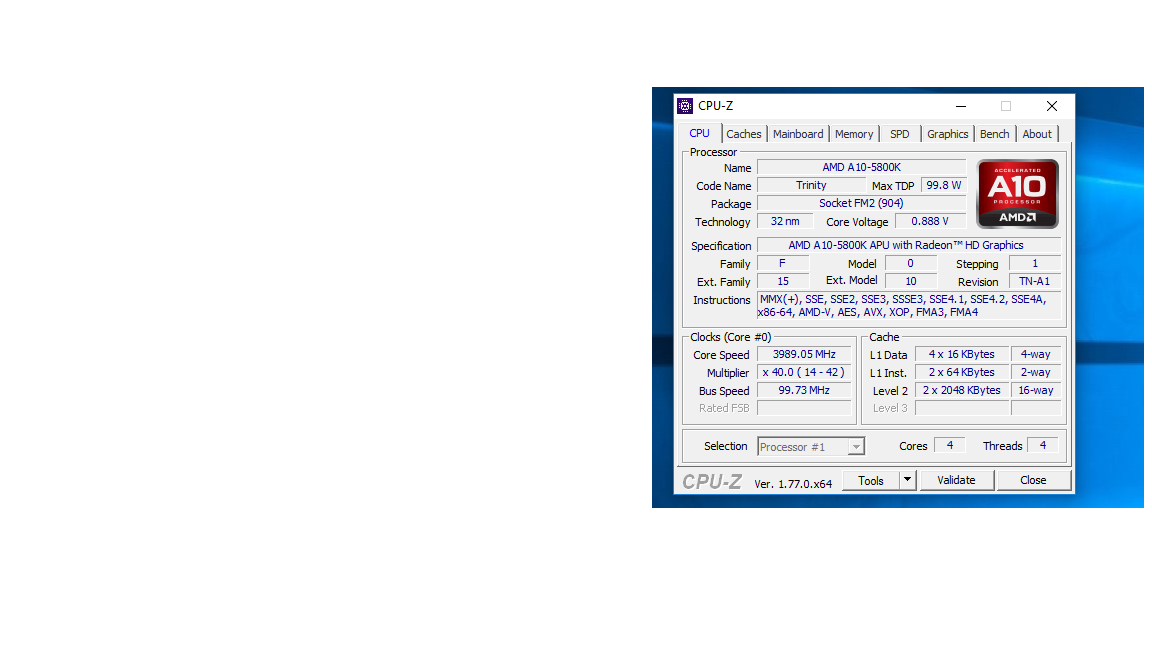
Task: Click the Family value F
Action: pos(783,264)
